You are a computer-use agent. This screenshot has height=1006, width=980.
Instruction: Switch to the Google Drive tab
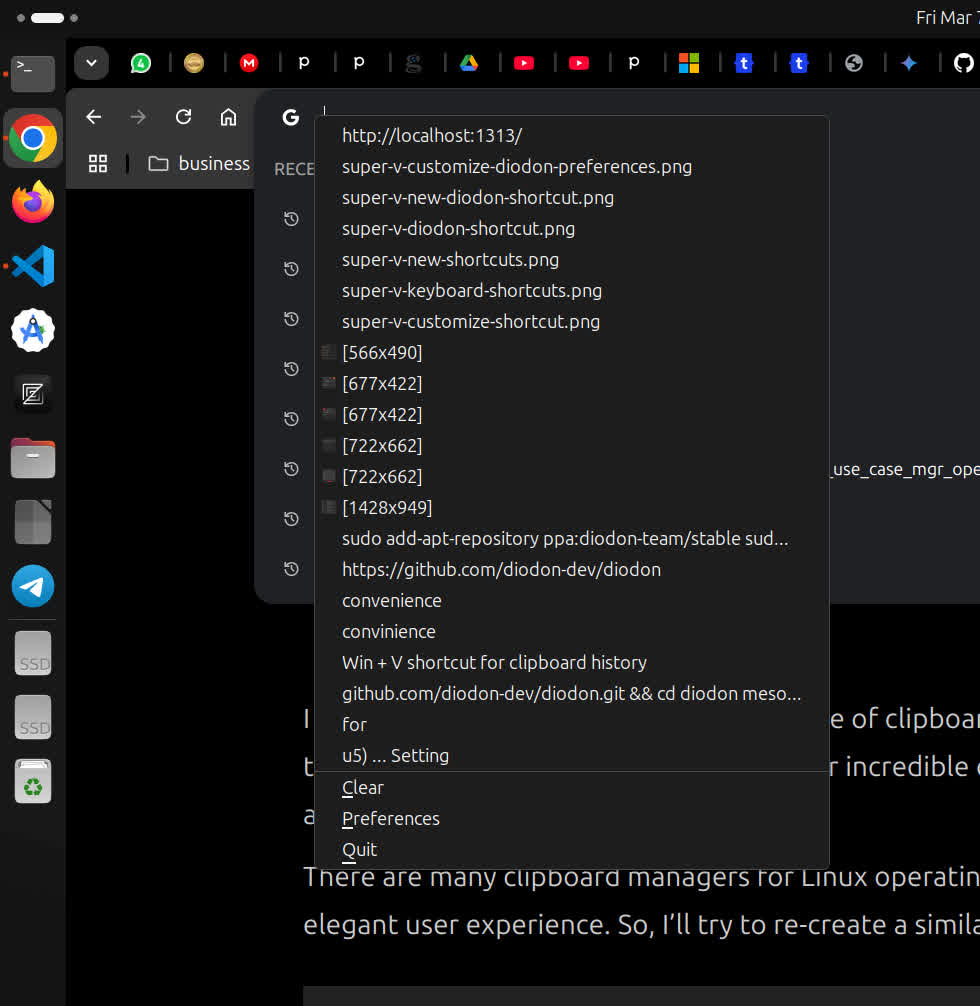pos(468,63)
